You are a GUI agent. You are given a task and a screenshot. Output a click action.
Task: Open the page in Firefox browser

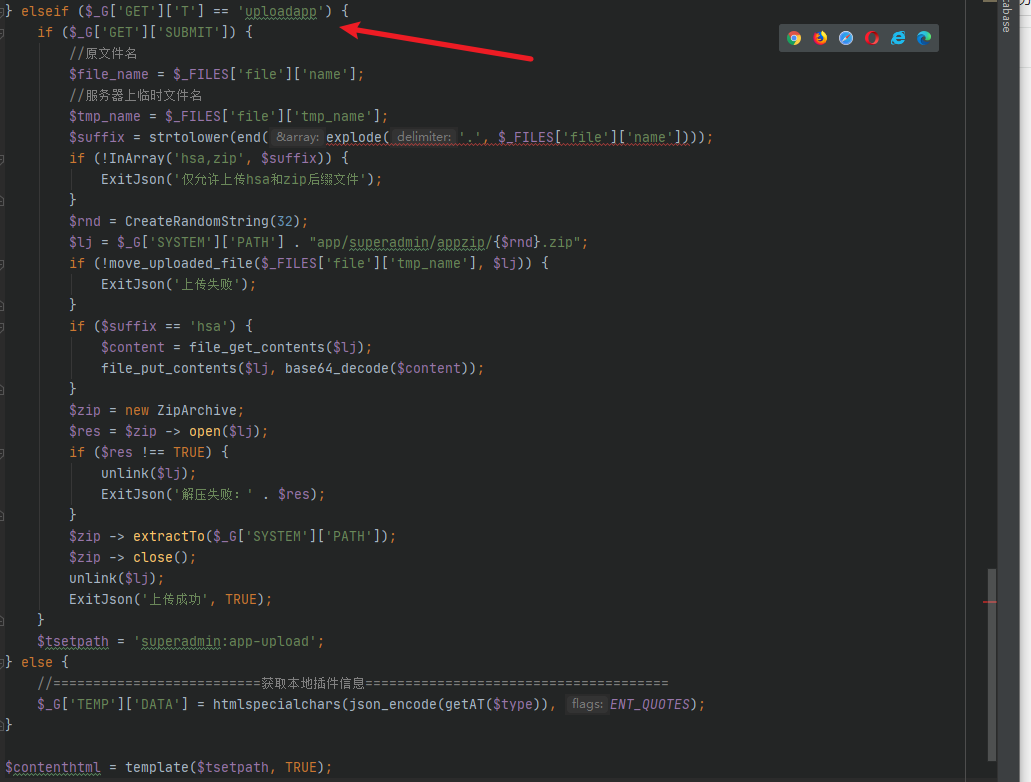820,38
